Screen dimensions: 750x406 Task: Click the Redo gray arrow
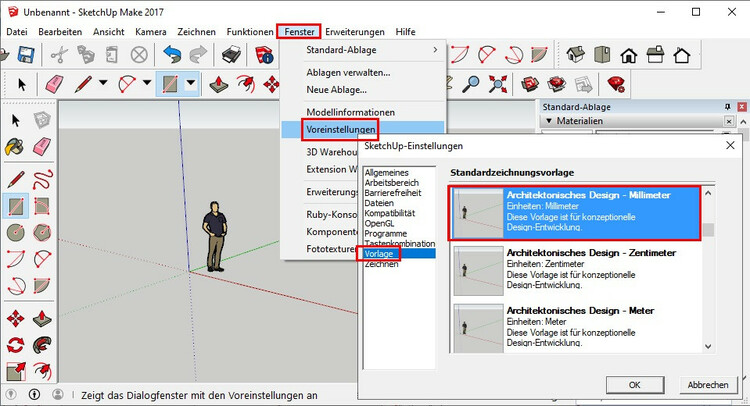point(198,55)
